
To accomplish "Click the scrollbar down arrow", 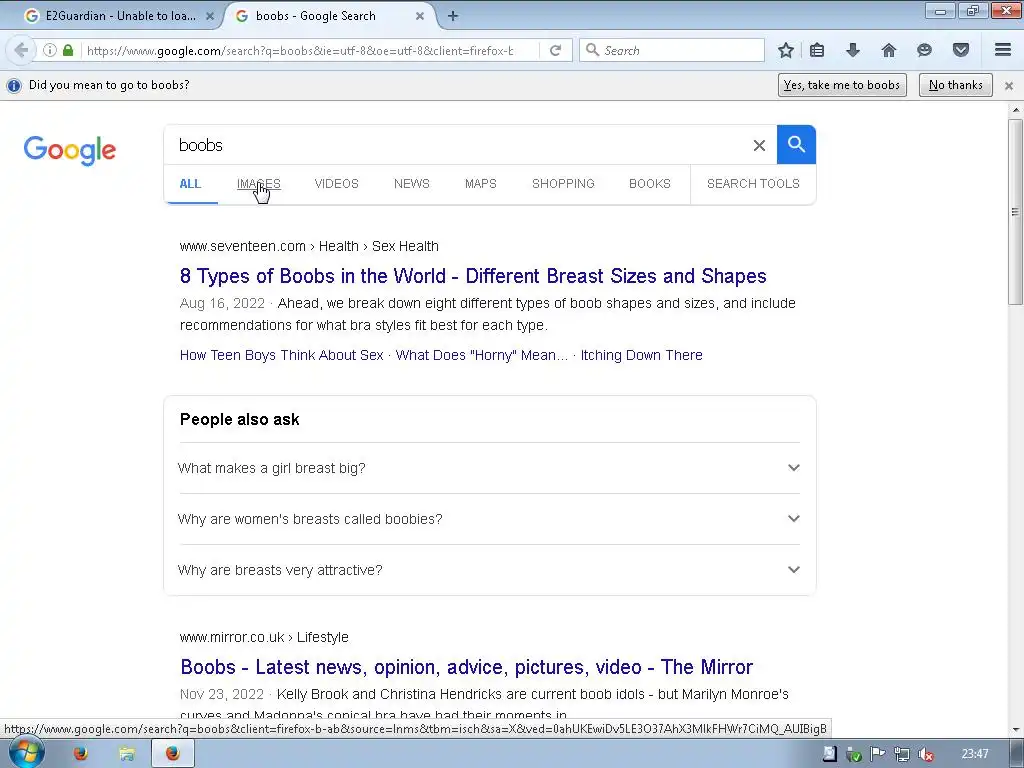I will (x=1015, y=730).
